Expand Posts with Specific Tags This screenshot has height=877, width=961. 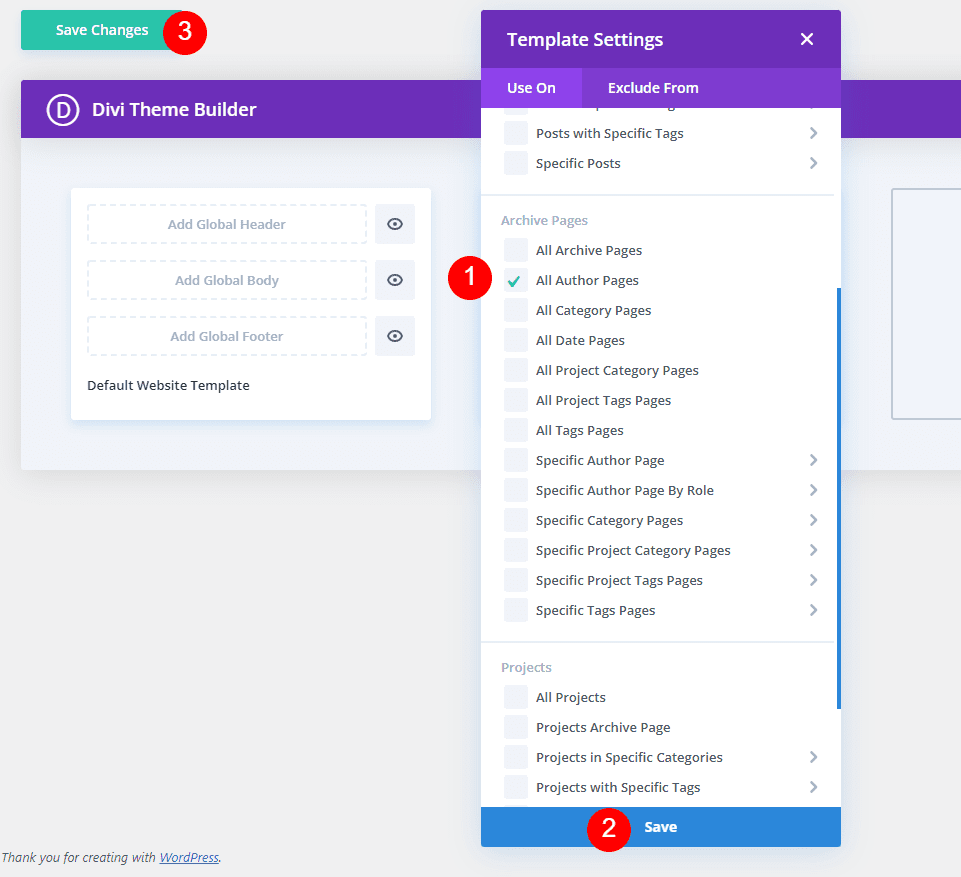pos(813,133)
